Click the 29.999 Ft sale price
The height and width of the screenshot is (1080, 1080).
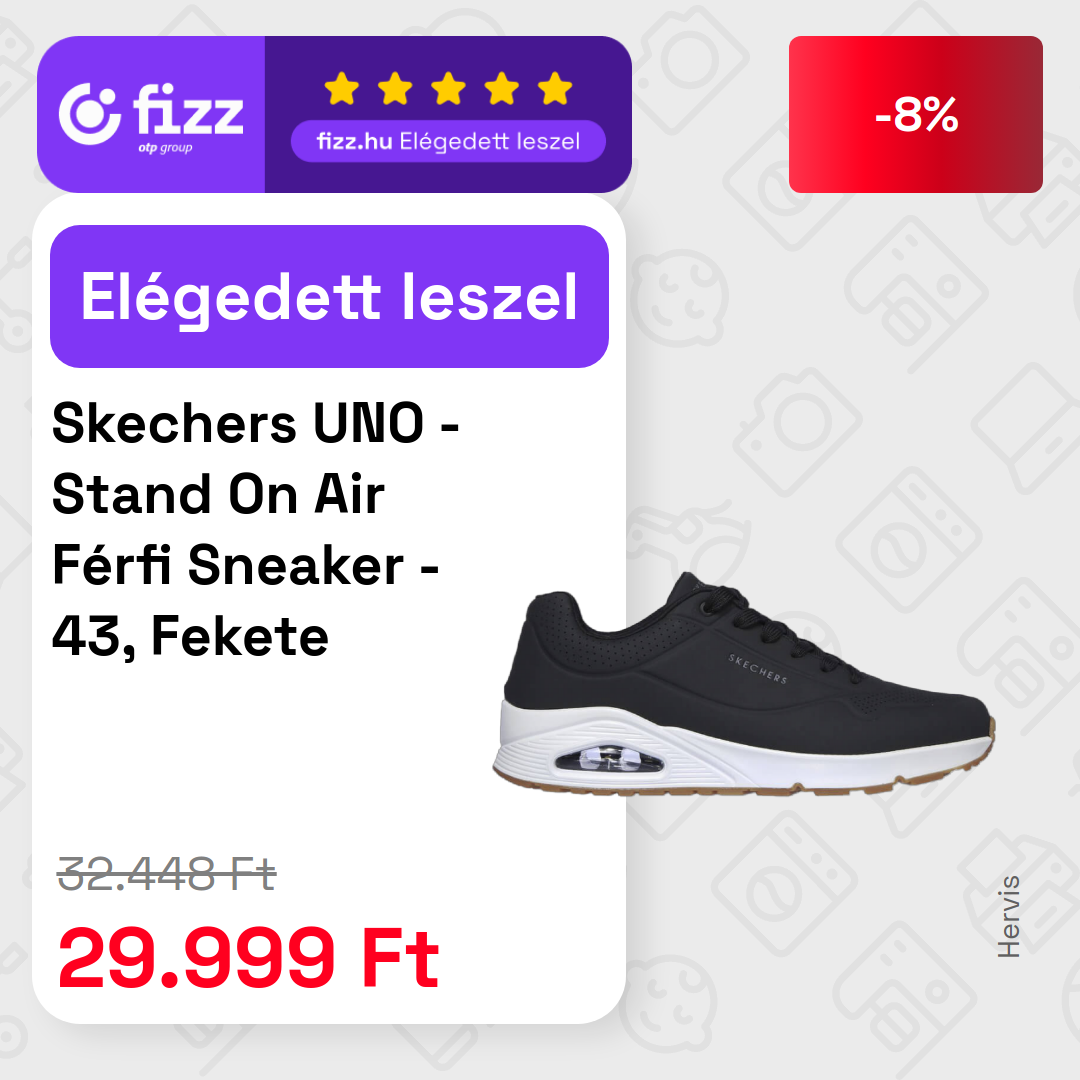[x=249, y=957]
